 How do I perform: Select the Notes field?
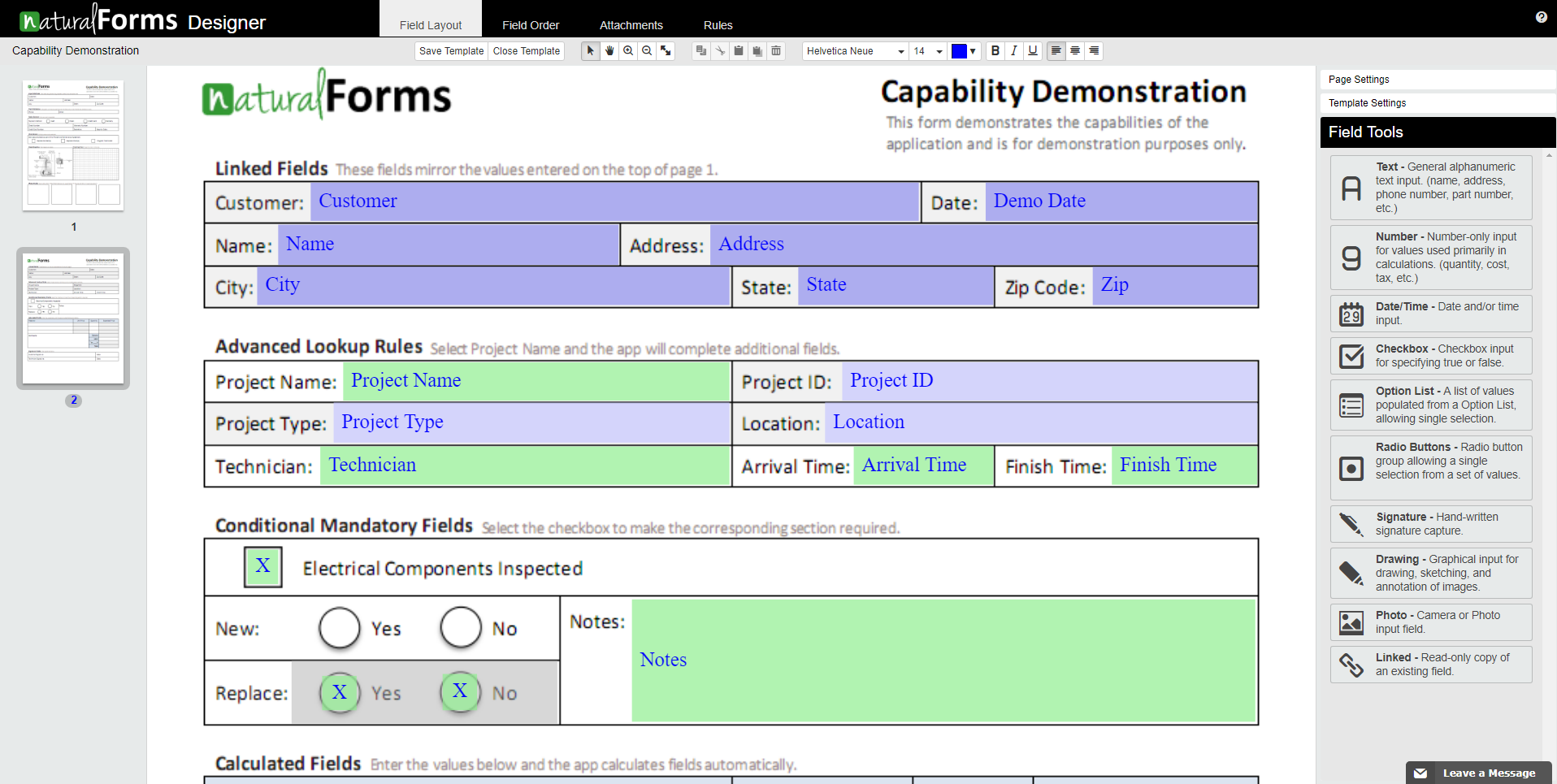[x=943, y=661]
